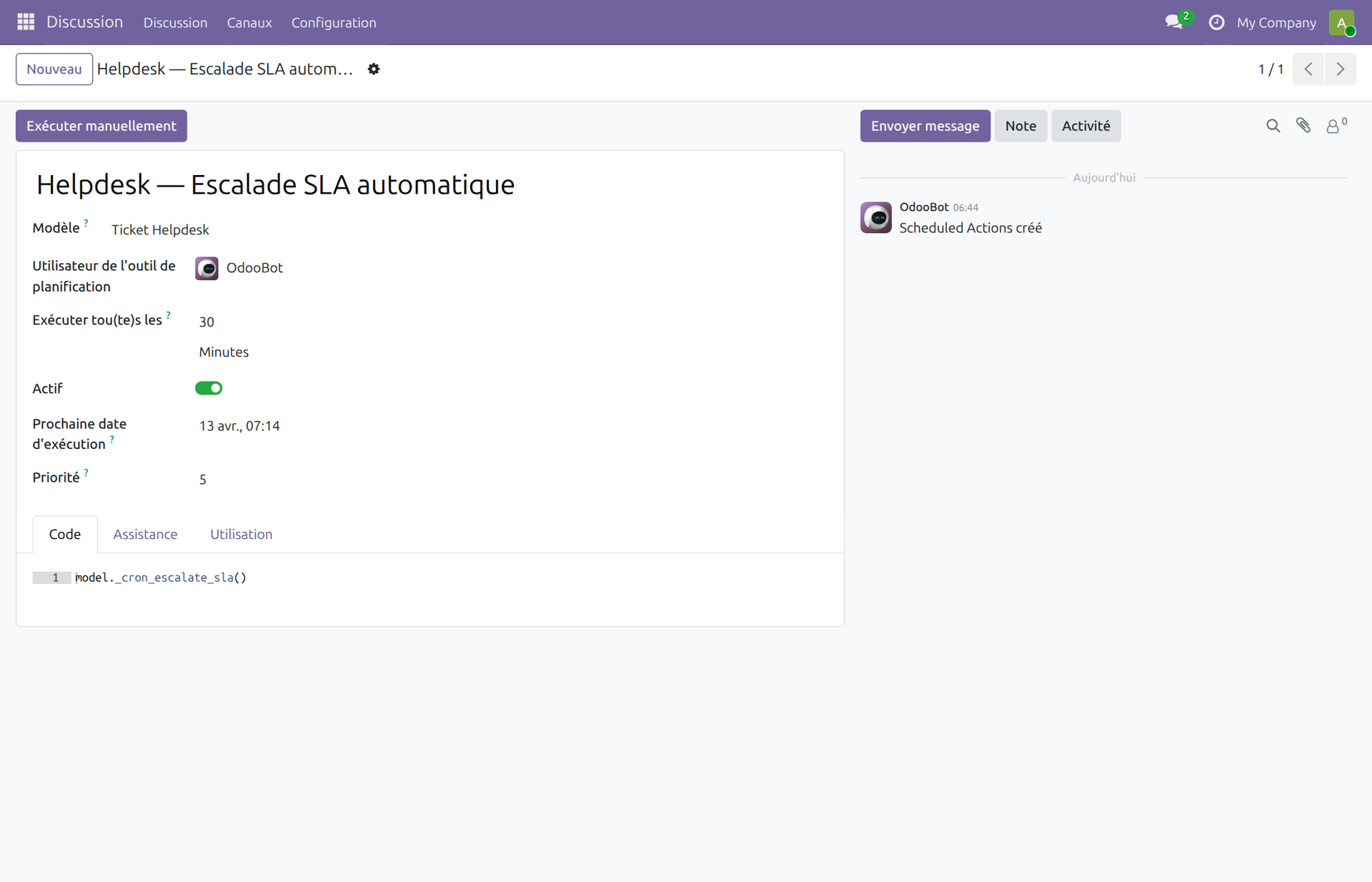The image size is (1372, 882).
Task: Open the activities clock icon
Action: pyautogui.click(x=1216, y=22)
